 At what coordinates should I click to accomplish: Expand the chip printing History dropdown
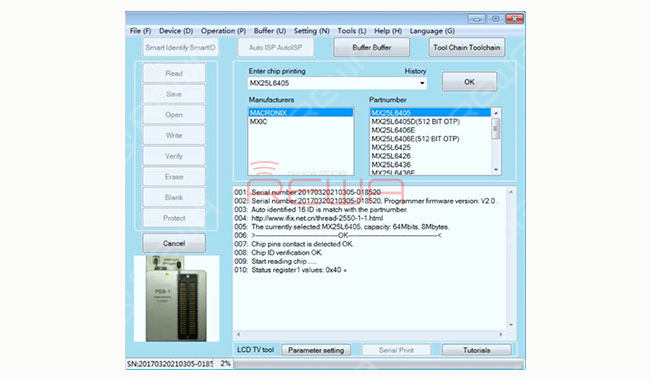point(422,83)
